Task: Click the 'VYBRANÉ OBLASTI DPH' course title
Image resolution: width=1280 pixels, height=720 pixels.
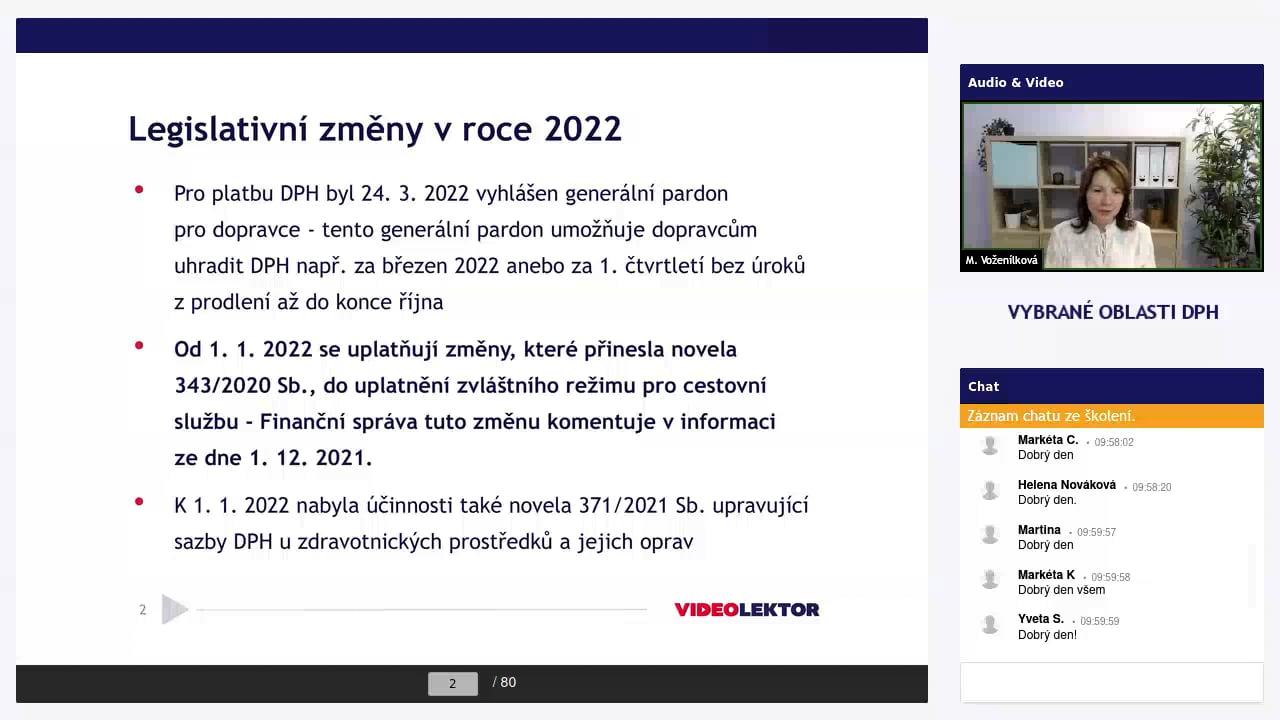Action: 1113,312
